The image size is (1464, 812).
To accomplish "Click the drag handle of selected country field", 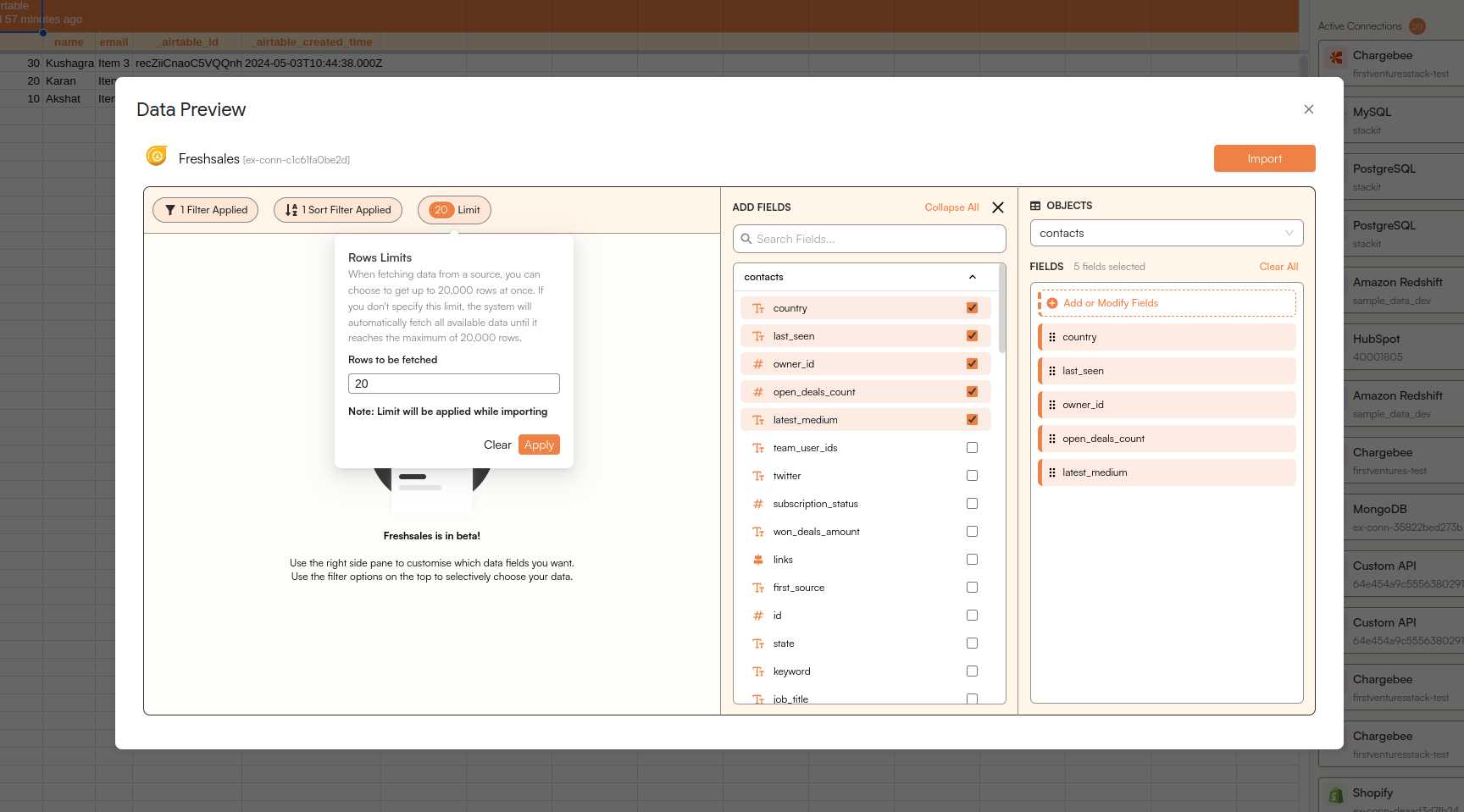I will point(1052,337).
